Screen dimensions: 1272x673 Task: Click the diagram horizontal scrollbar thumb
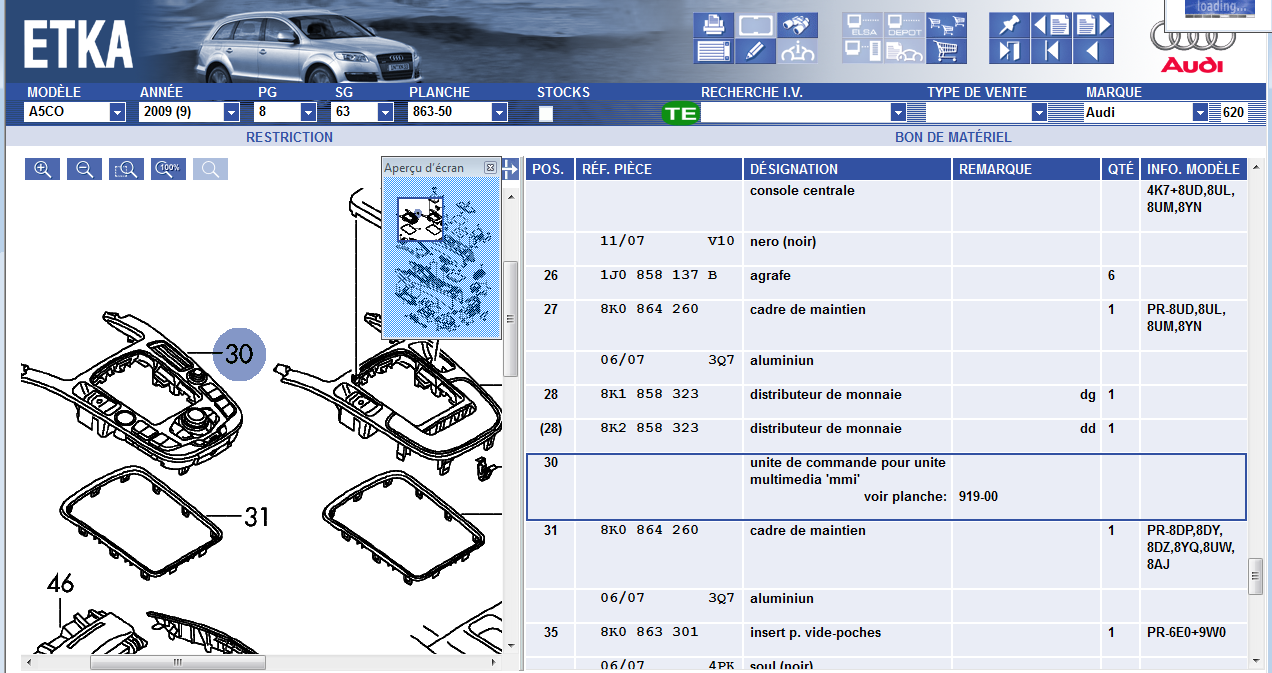[177, 662]
